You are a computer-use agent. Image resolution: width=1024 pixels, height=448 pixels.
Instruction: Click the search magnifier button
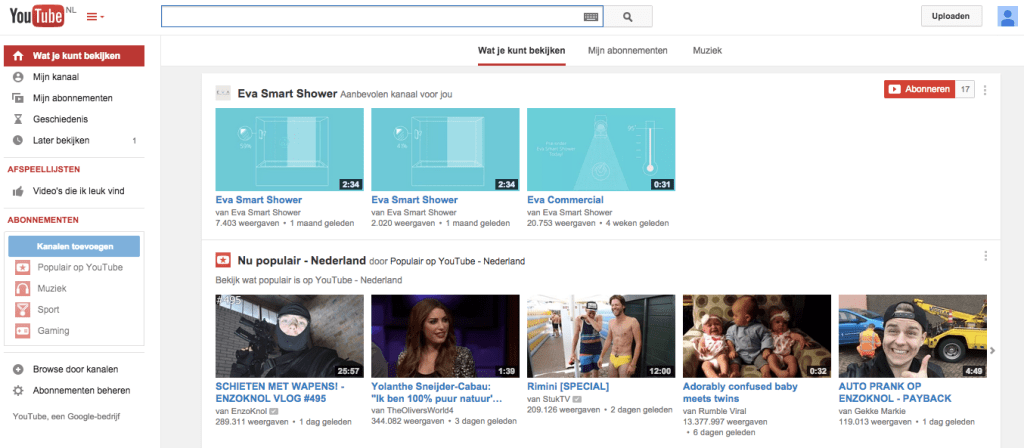[x=628, y=16]
